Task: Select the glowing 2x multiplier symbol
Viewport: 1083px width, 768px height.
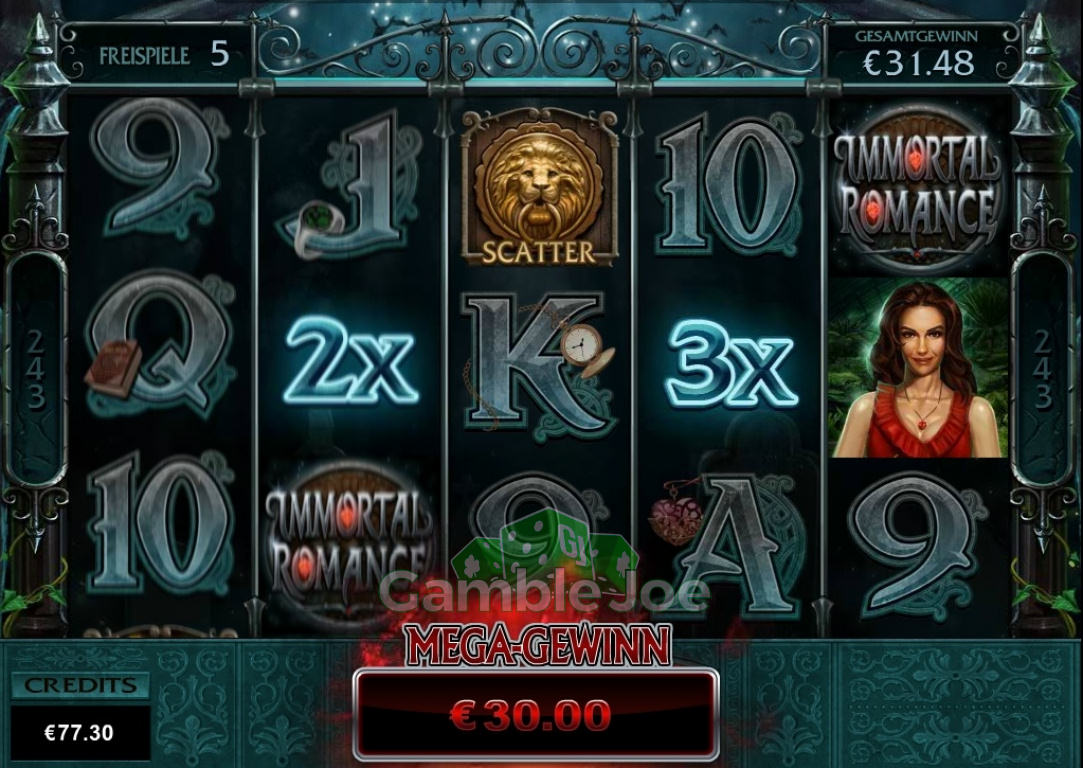Action: click(x=351, y=362)
